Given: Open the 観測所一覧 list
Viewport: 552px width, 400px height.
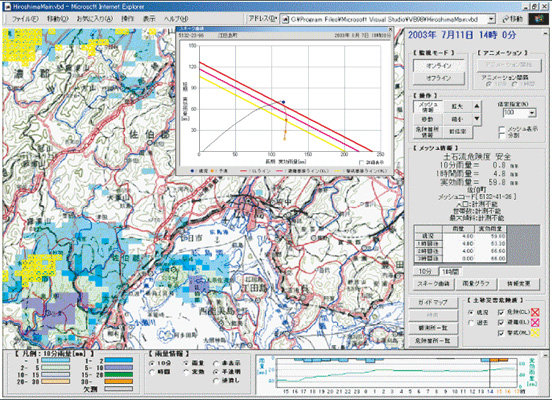Looking at the screenshot, I should 433,328.
